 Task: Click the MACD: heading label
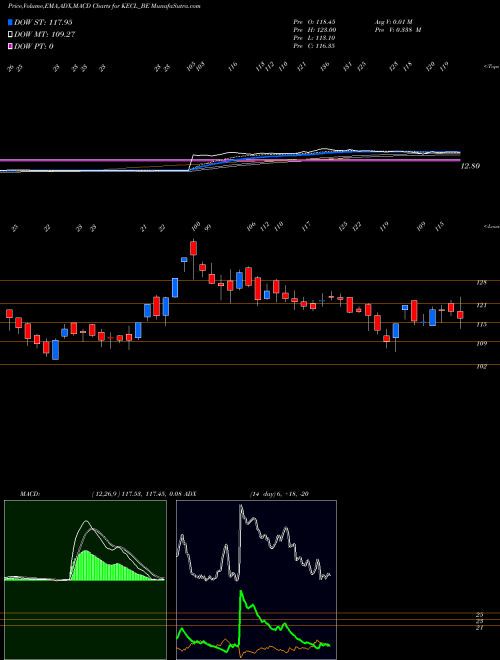coord(29,493)
